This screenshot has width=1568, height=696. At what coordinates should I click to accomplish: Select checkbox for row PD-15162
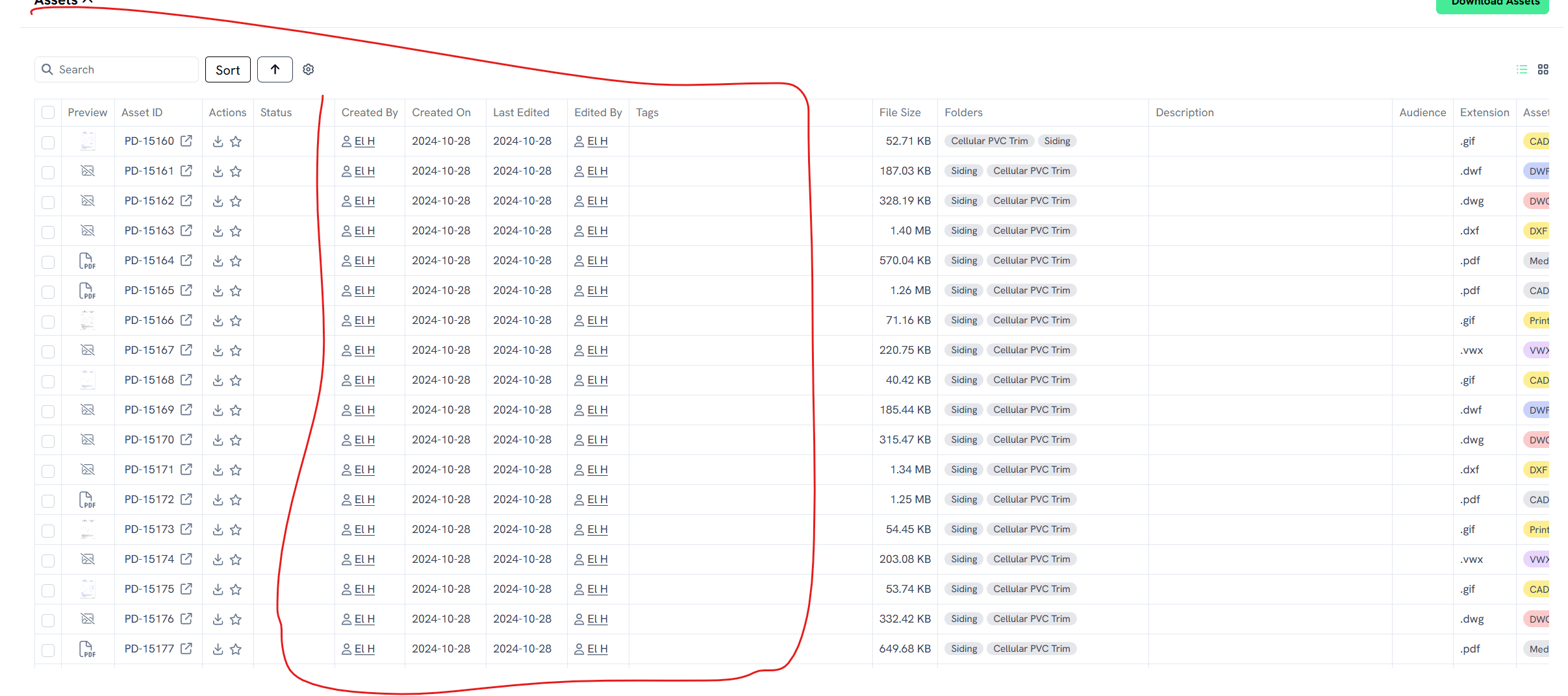48,202
